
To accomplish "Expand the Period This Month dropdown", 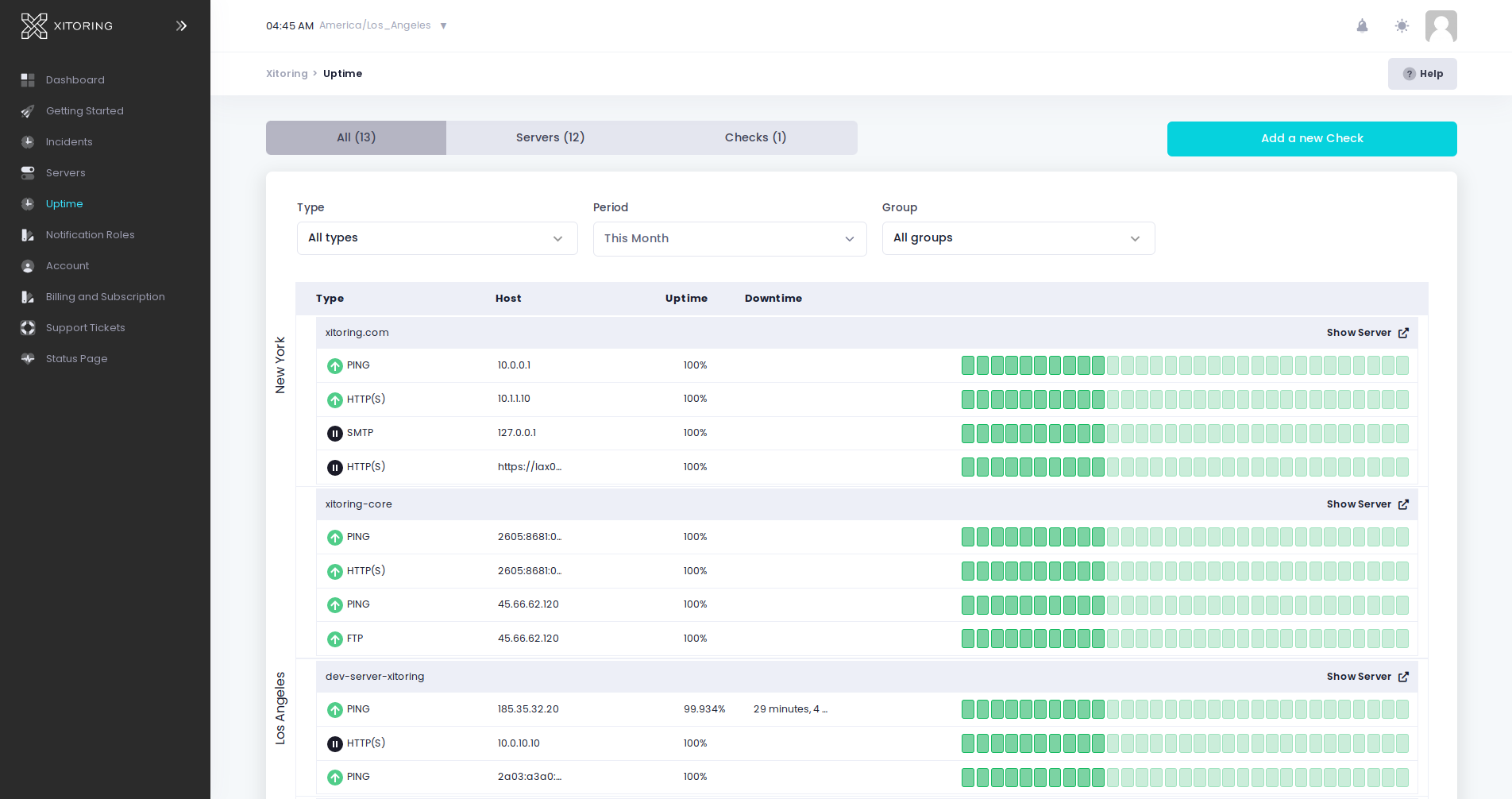I will point(730,239).
